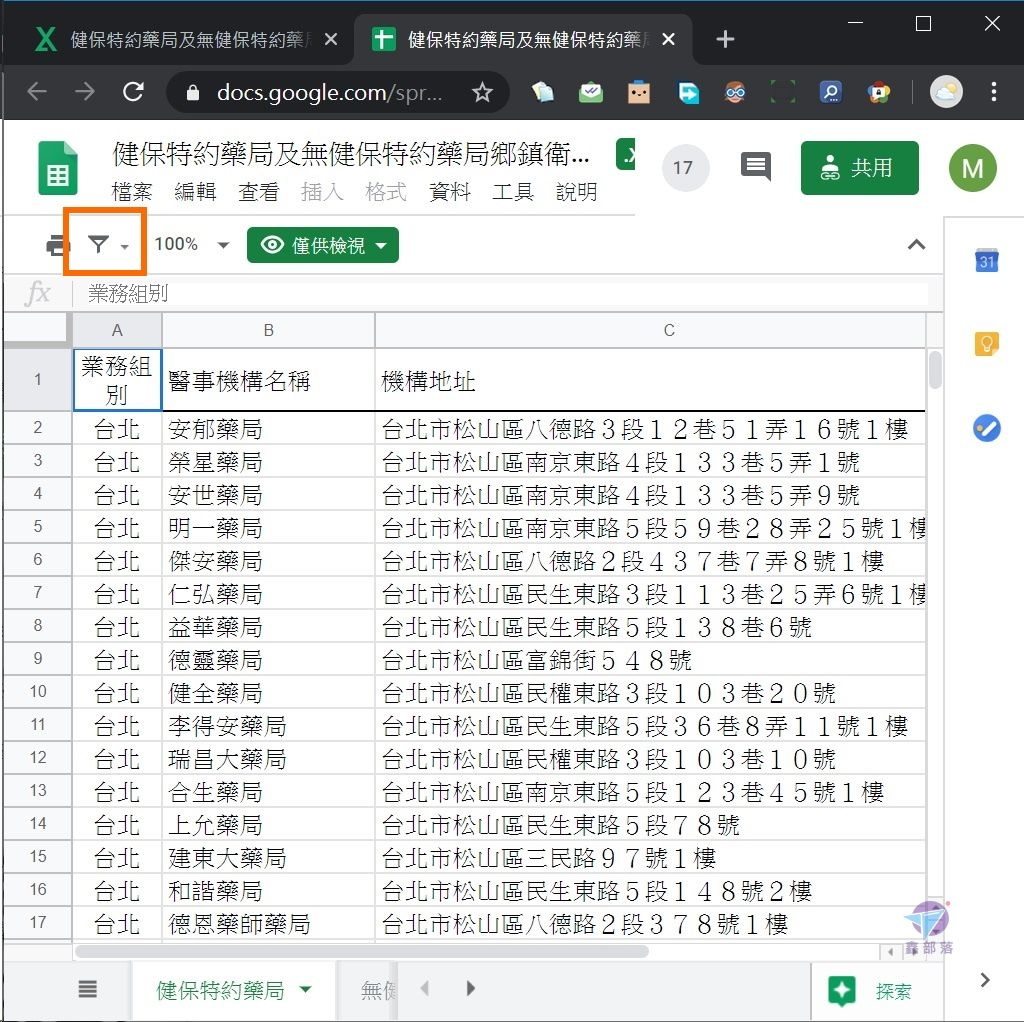Click the 李得安藥局 cell
The image size is (1024, 1022).
(x=268, y=725)
